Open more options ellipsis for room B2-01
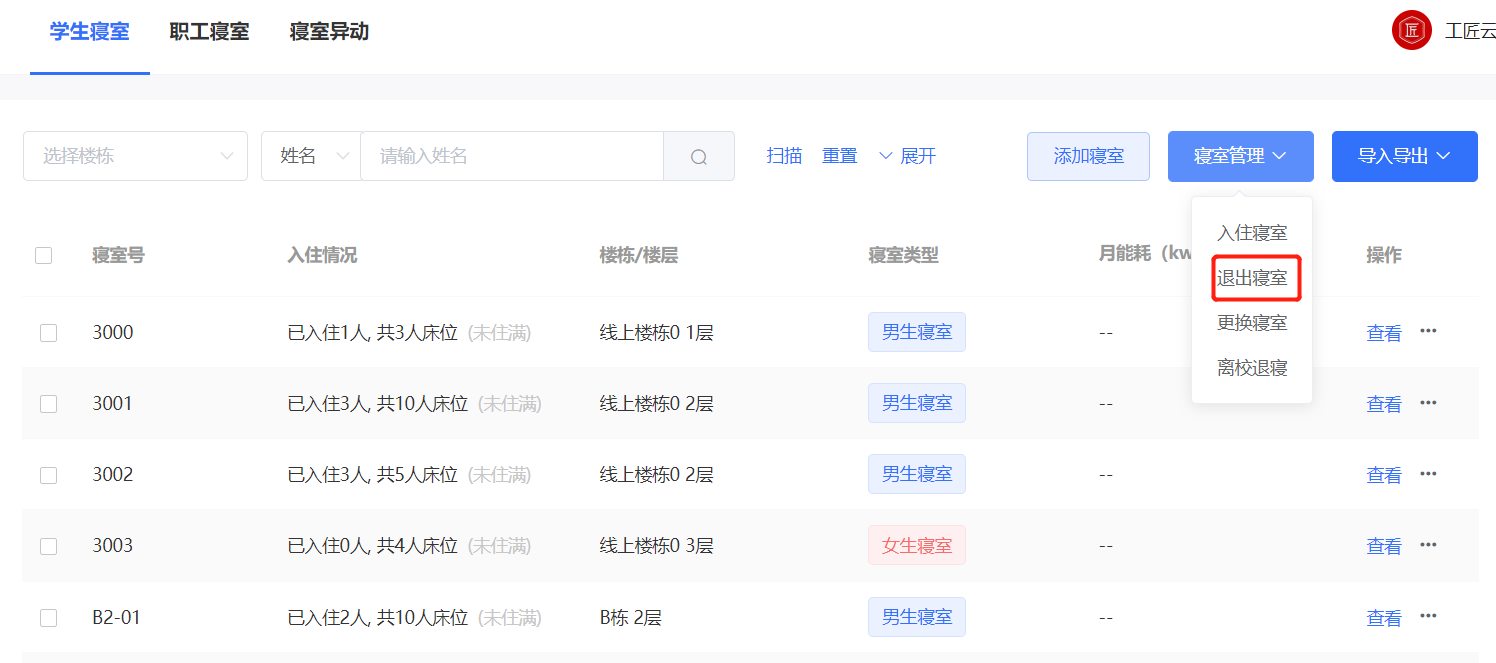This screenshot has width=1496, height=663. [x=1428, y=616]
